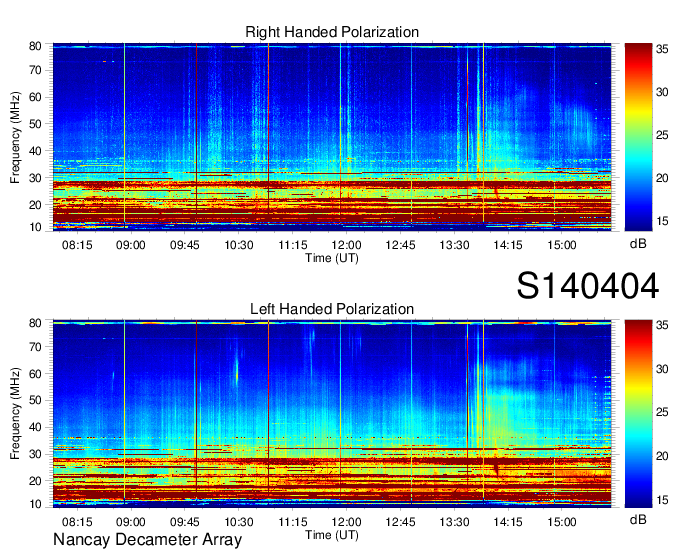This screenshot has height=552, width=680.
Task: Click the left-handed polarization spectrogram image
Action: tap(332, 414)
